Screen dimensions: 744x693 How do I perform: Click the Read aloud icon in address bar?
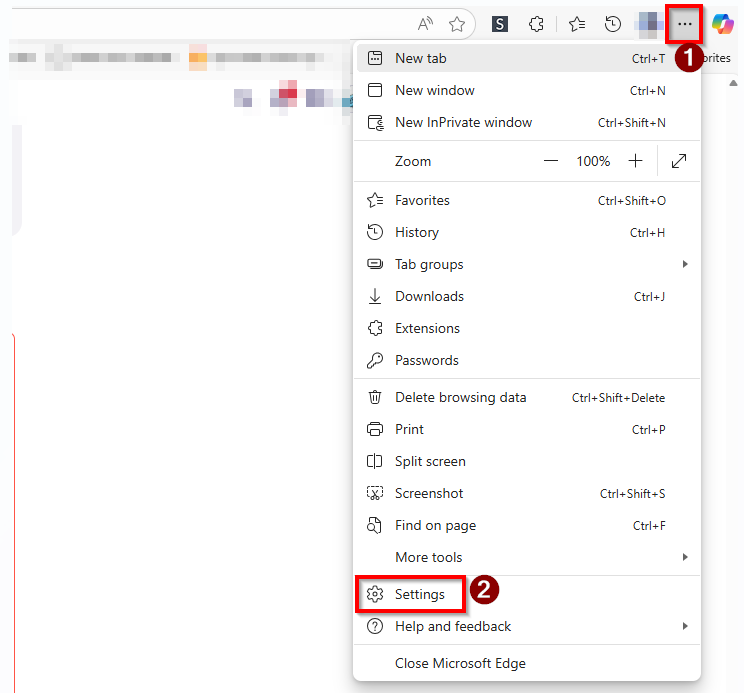(425, 23)
